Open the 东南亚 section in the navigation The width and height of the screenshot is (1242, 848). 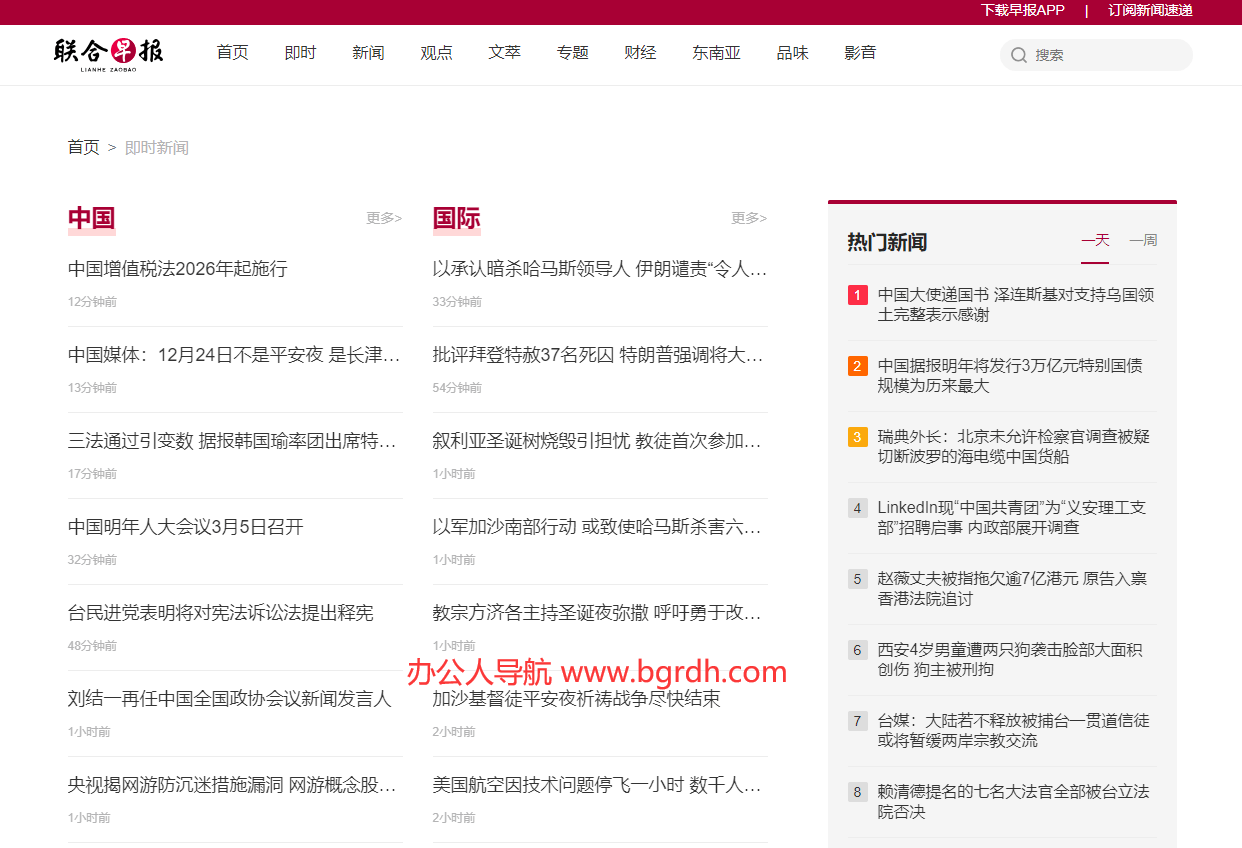point(716,53)
